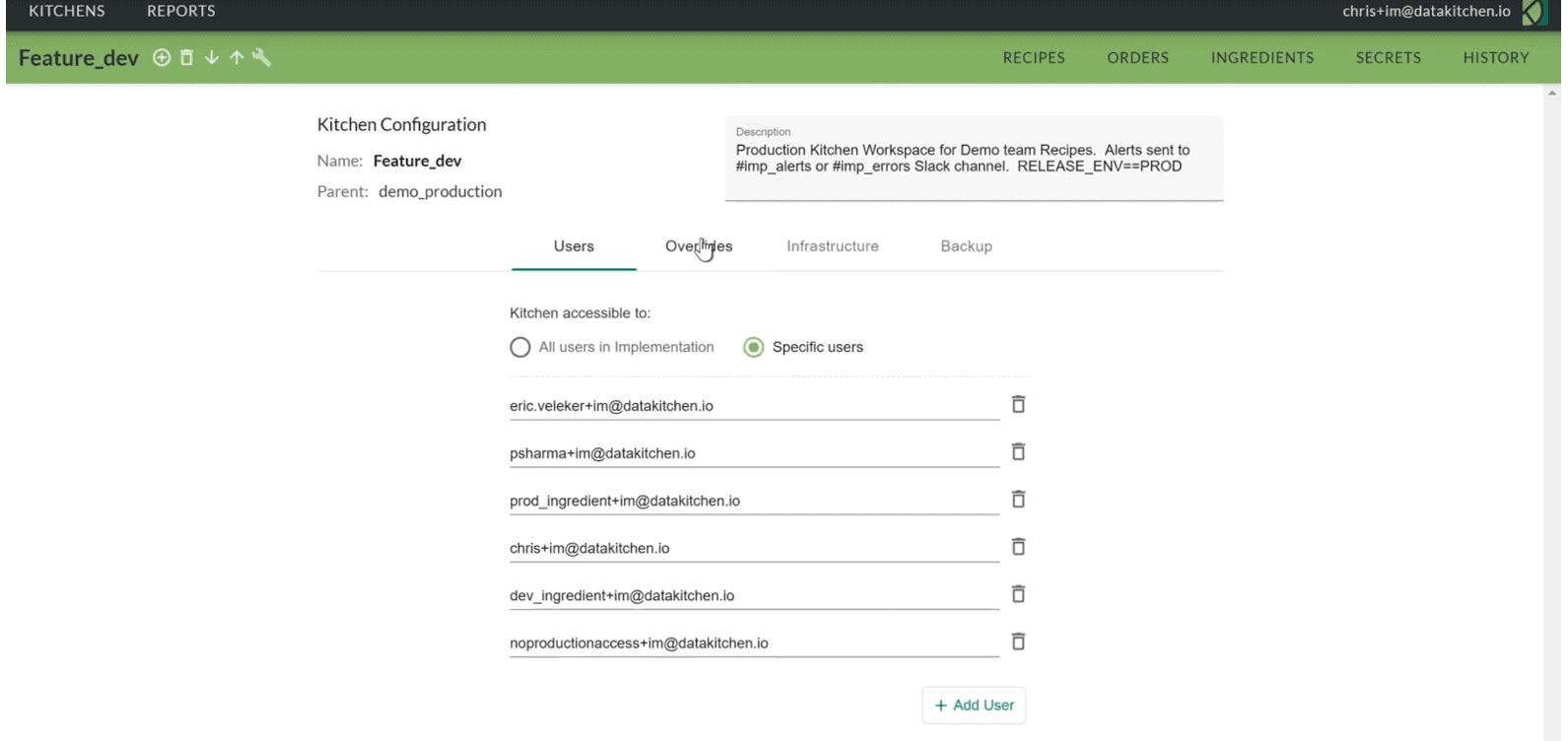Image resolution: width=1568 pixels, height=741 pixels.
Task: Go to the Backup tab
Action: tap(966, 246)
